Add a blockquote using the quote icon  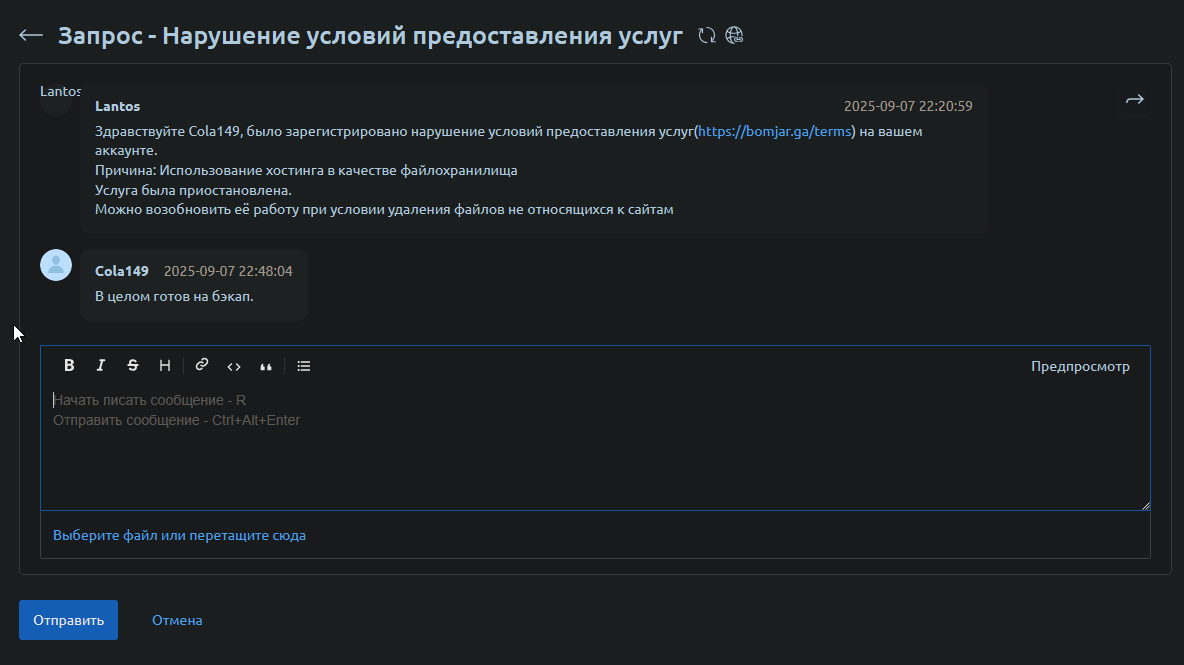(266, 366)
